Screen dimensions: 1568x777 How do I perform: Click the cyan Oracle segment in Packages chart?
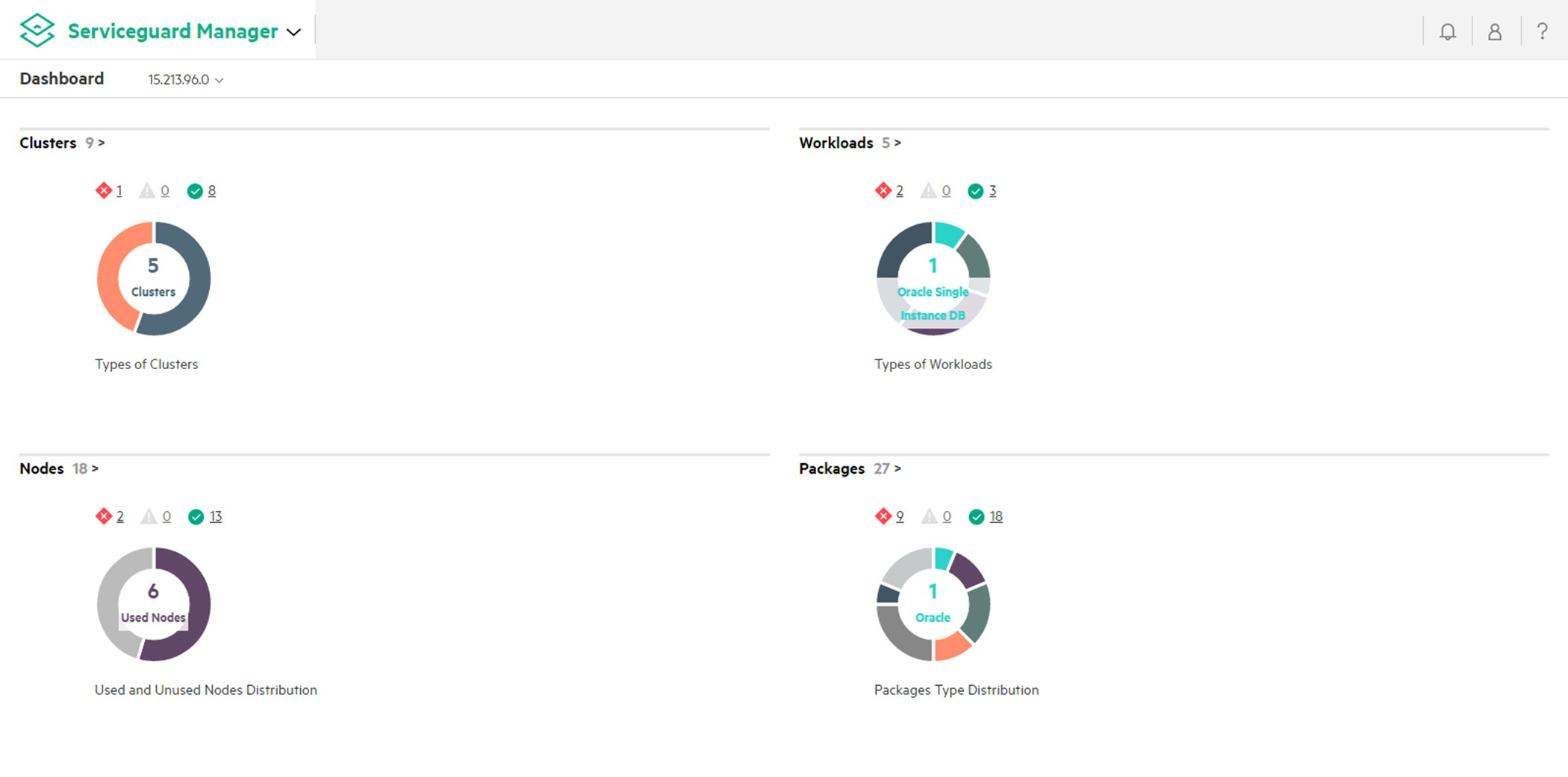click(x=943, y=558)
